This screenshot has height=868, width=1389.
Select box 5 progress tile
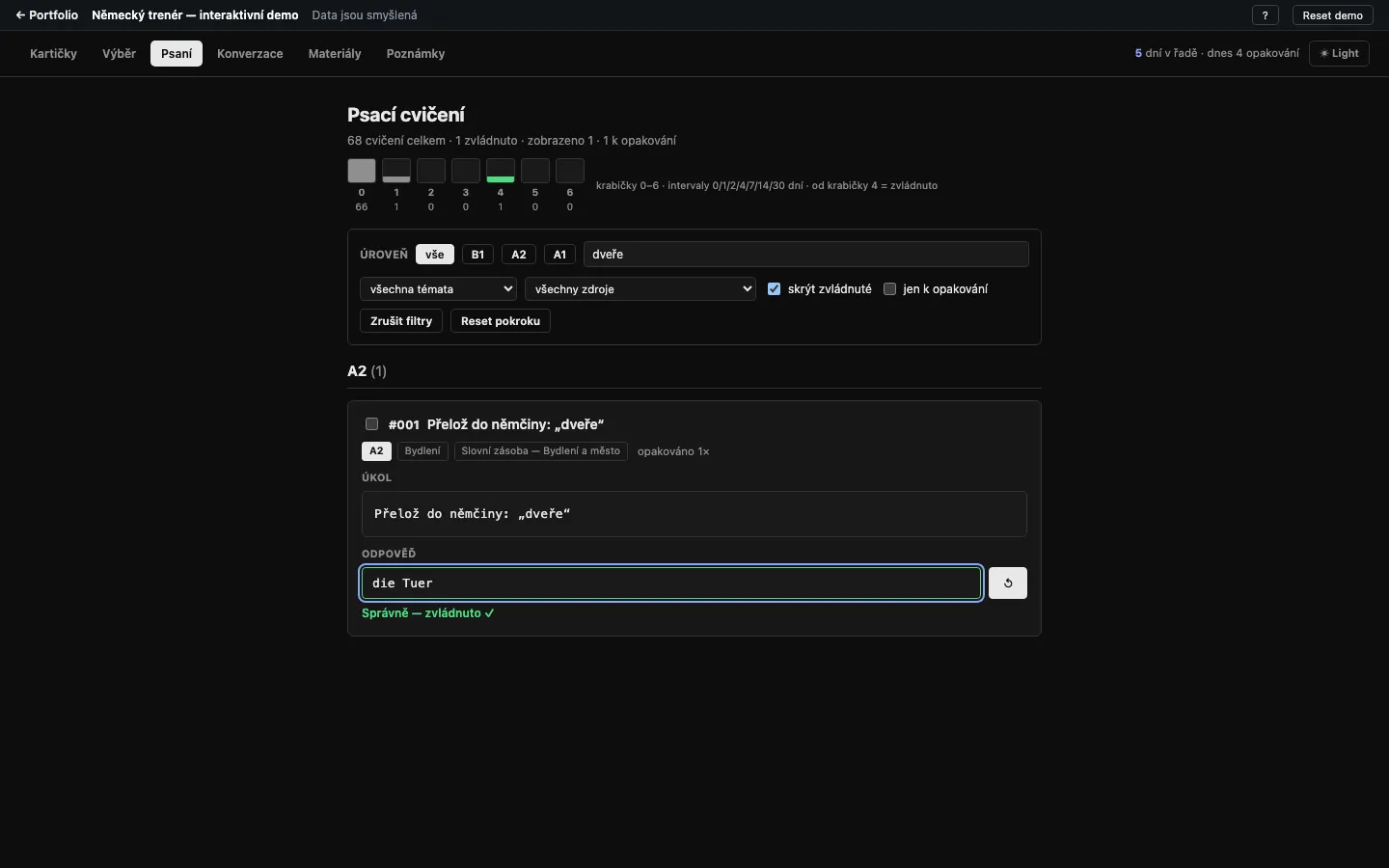[x=535, y=171]
